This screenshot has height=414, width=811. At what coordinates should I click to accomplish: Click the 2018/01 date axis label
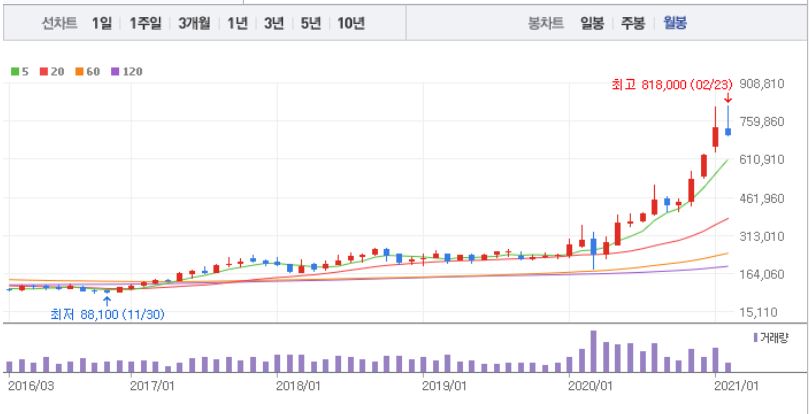click(298, 385)
